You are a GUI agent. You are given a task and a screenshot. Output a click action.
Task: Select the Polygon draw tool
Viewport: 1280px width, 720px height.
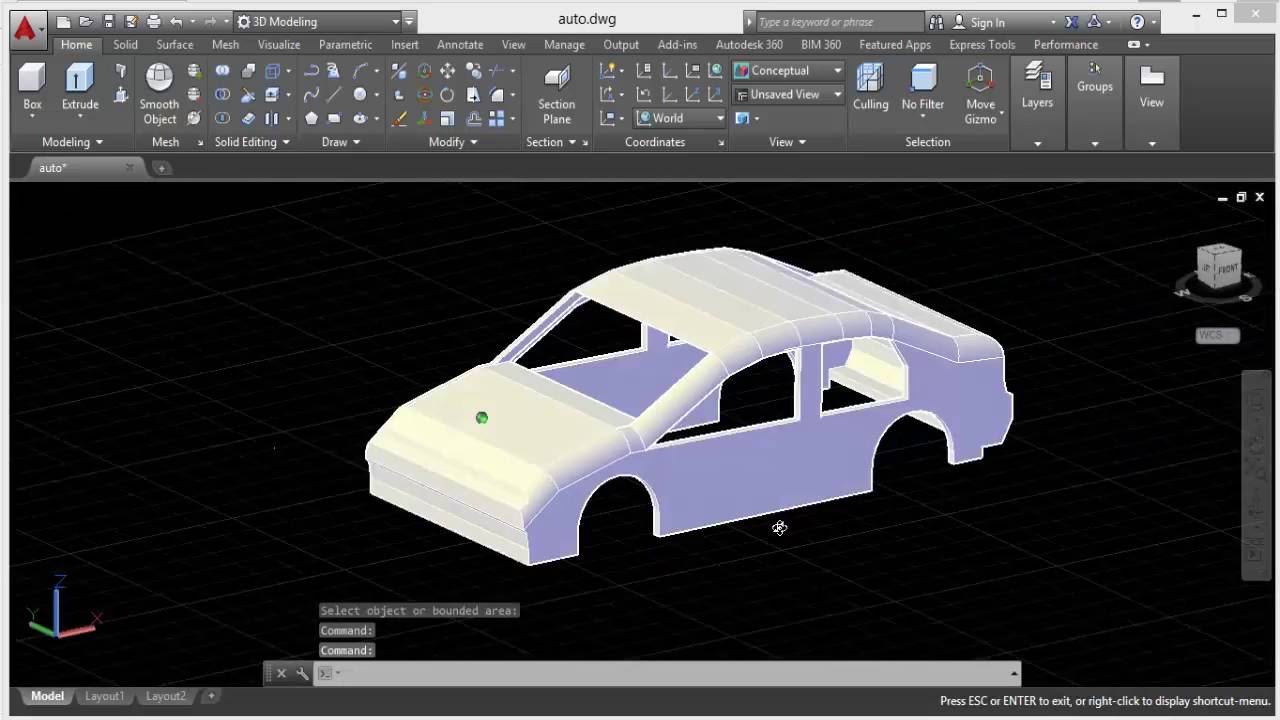coord(311,119)
